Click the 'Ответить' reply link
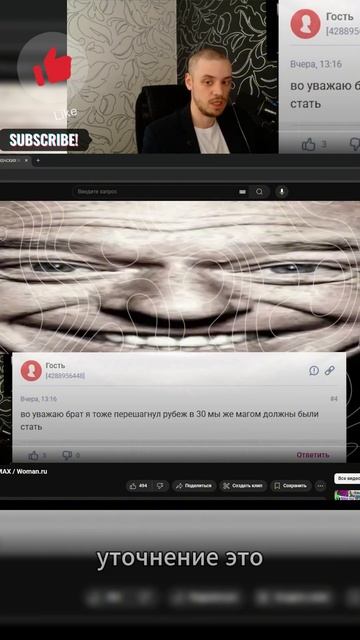Viewport: 360px width, 640px height. click(x=313, y=455)
